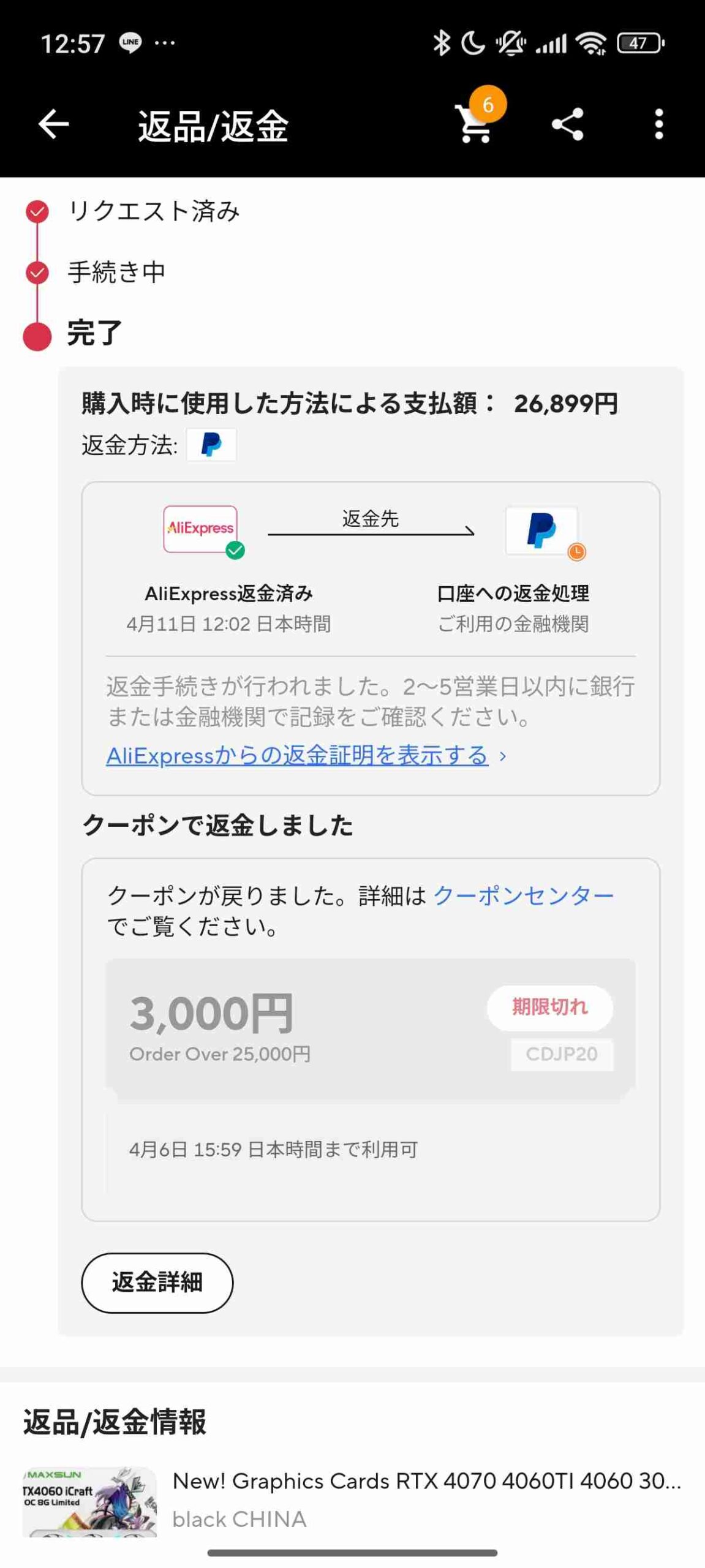Tap the chevron after the refund proof link

pyautogui.click(x=503, y=756)
